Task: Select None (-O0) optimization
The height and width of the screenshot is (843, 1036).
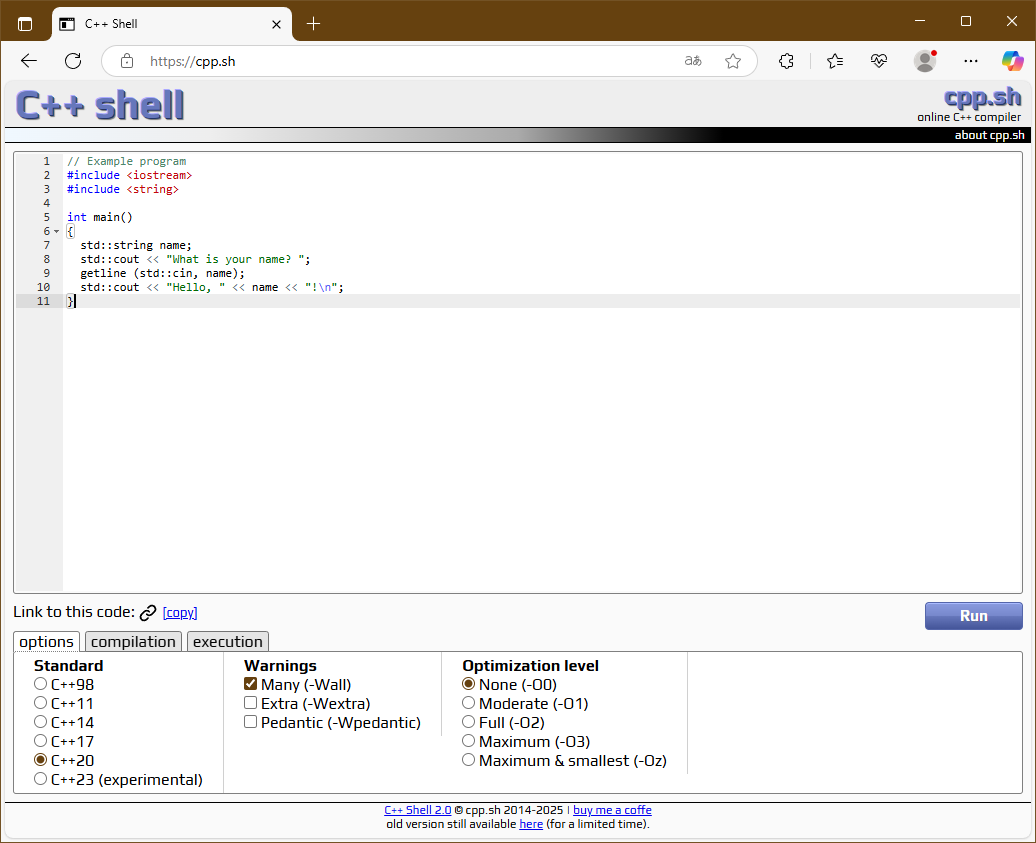Action: [468, 684]
